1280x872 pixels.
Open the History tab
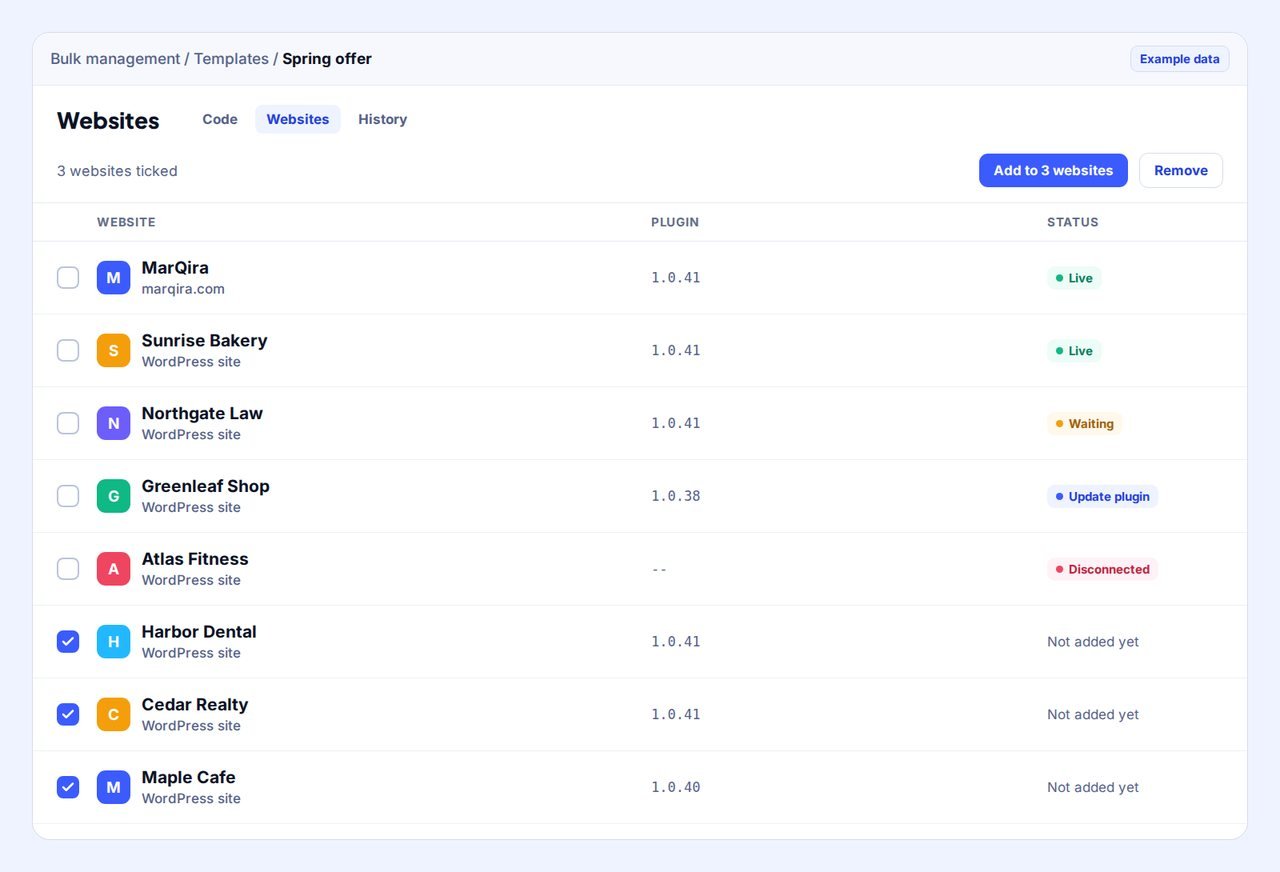(x=382, y=119)
